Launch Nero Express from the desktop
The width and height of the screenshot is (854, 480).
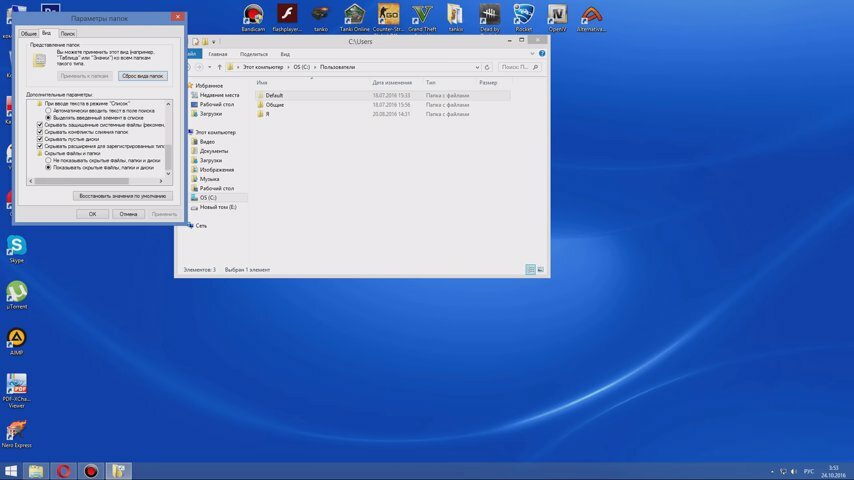(x=16, y=434)
